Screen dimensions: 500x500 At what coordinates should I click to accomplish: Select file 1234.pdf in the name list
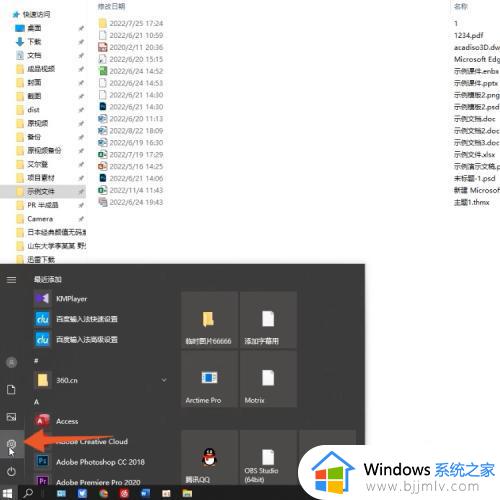469,35
